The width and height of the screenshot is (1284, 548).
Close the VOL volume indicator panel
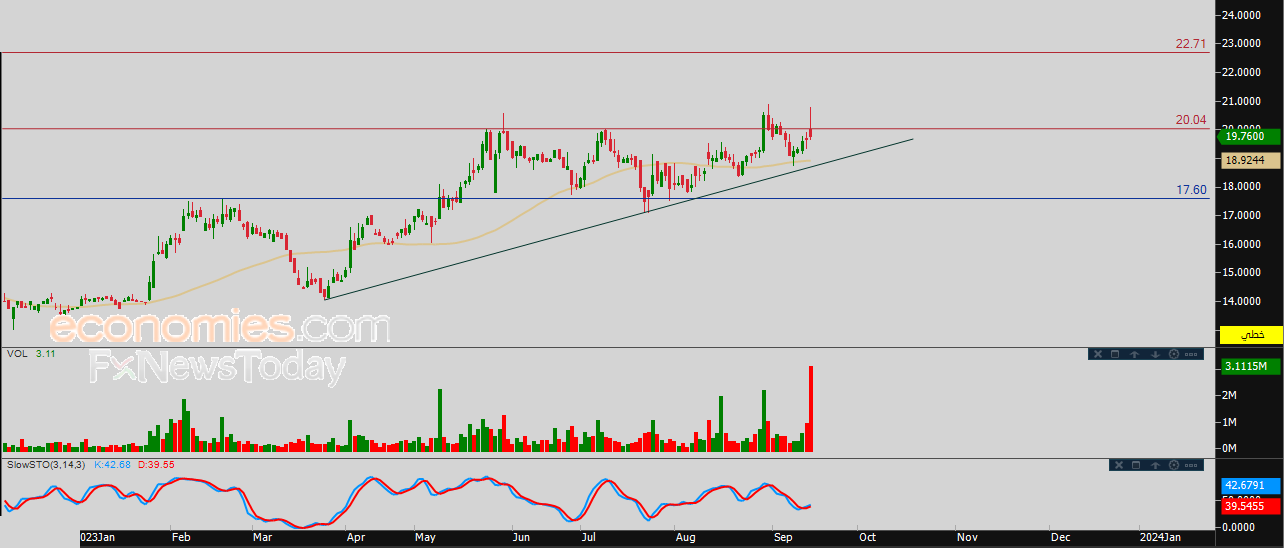tap(1096, 354)
